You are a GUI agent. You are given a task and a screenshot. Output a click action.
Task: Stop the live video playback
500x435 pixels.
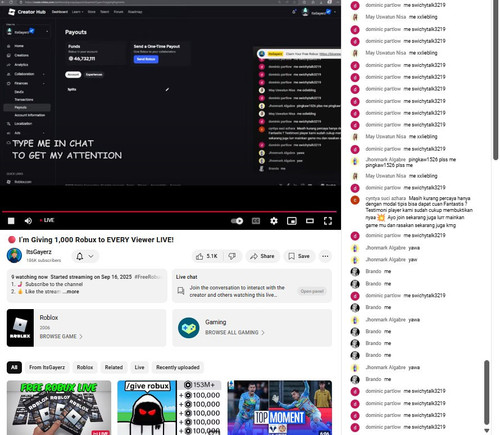[11, 221]
